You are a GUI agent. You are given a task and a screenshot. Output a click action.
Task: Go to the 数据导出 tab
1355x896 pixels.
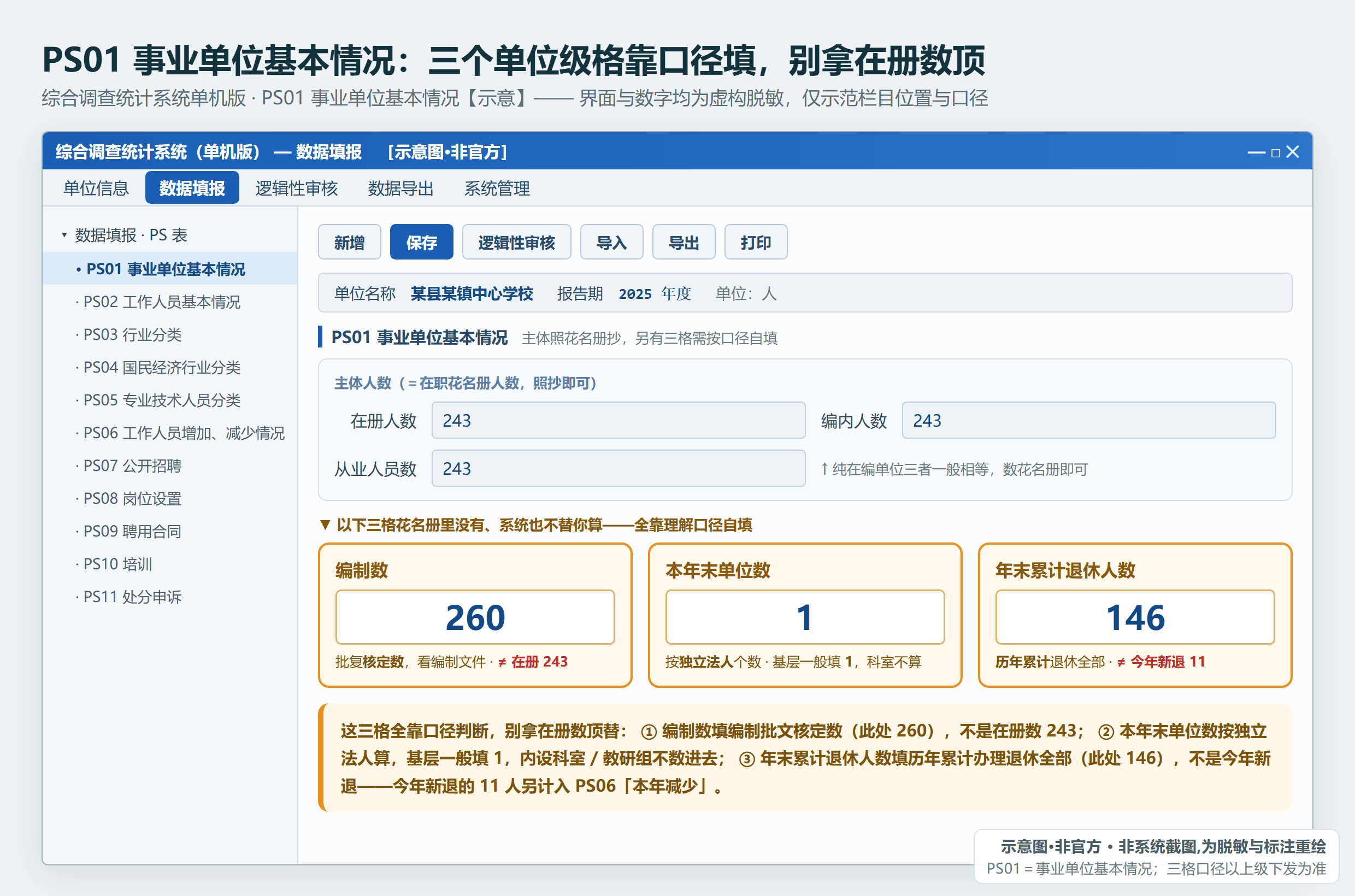click(x=400, y=188)
